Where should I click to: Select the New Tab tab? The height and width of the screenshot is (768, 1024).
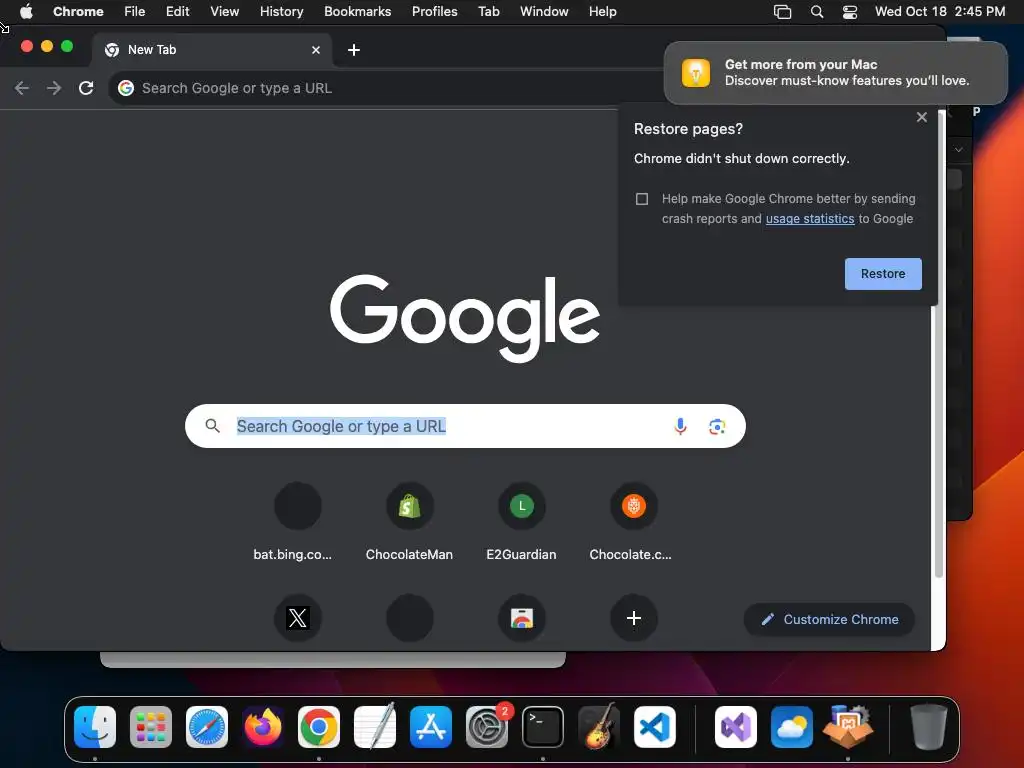coord(212,50)
